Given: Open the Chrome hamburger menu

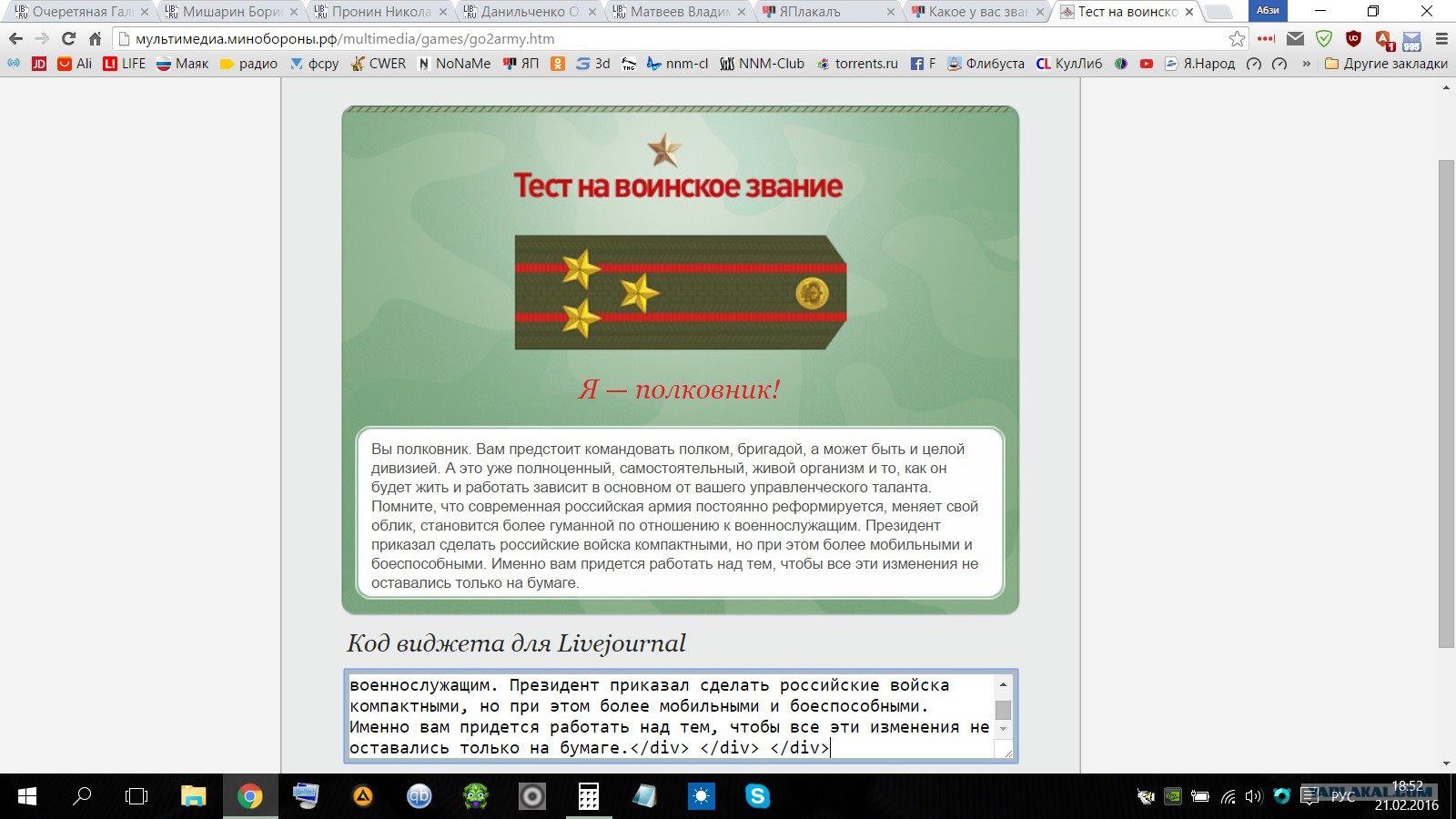Looking at the screenshot, I should click(x=1441, y=39).
